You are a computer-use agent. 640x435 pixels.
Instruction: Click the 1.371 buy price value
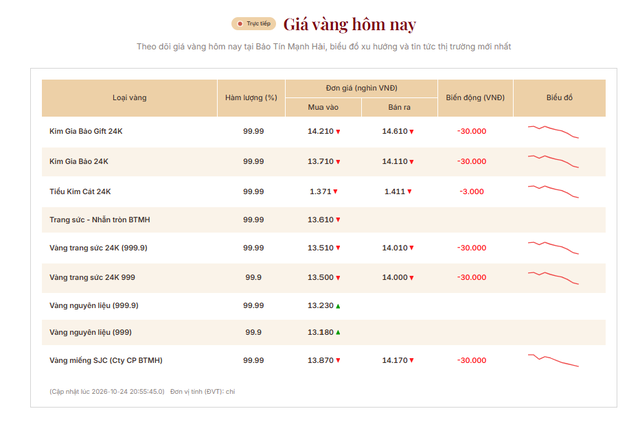[320, 192]
